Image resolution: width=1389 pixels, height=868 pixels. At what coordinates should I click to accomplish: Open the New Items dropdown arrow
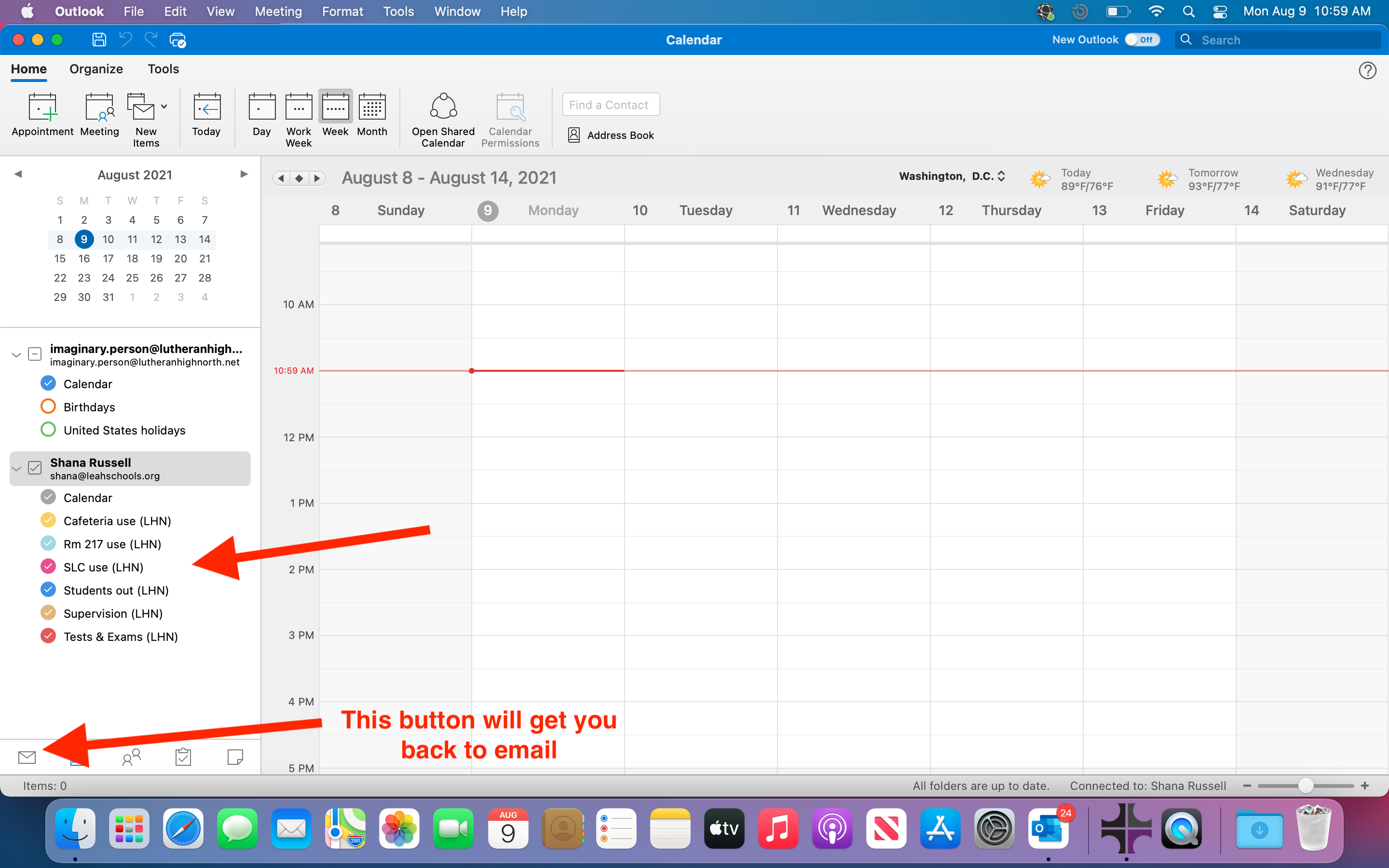coord(164,106)
